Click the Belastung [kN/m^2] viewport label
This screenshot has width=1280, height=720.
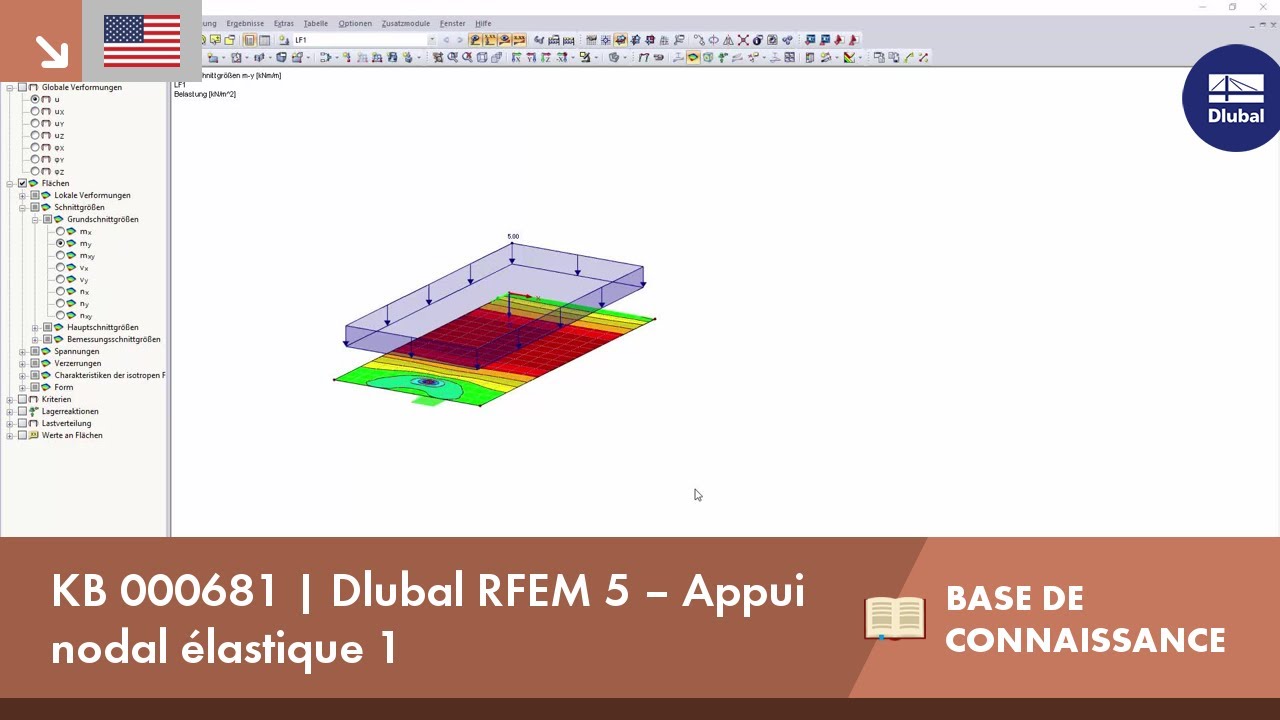205,94
